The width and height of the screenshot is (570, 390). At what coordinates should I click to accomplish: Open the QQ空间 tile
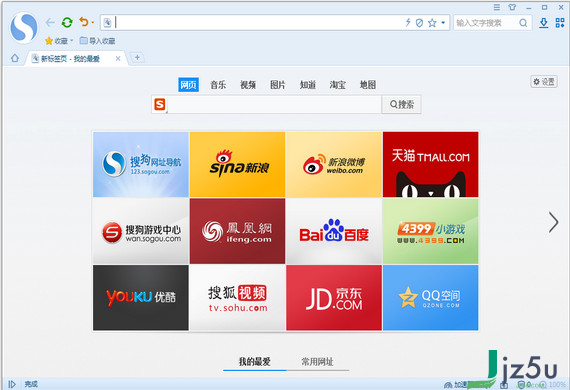(431, 298)
